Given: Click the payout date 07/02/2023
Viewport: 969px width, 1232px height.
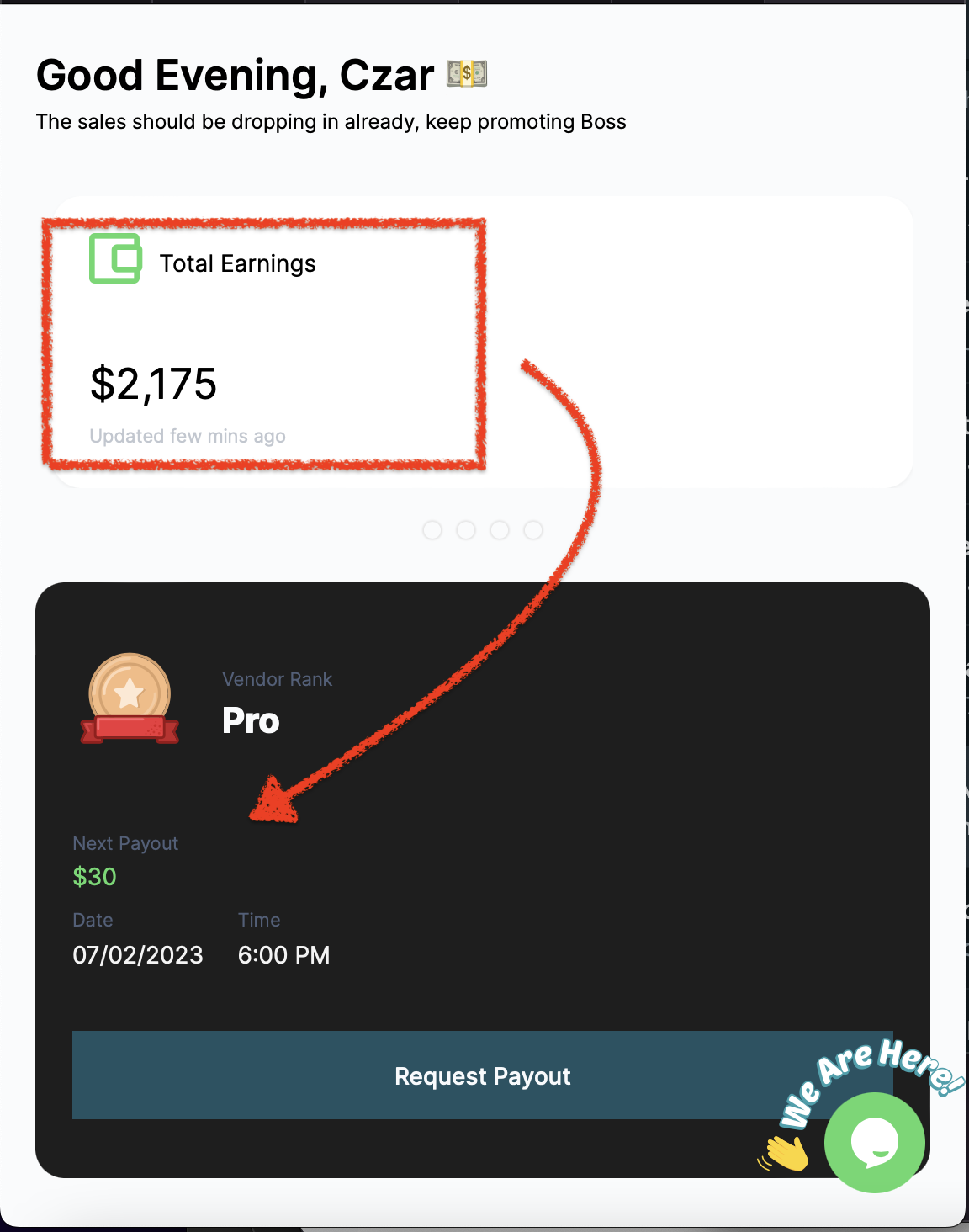Looking at the screenshot, I should tap(138, 955).
